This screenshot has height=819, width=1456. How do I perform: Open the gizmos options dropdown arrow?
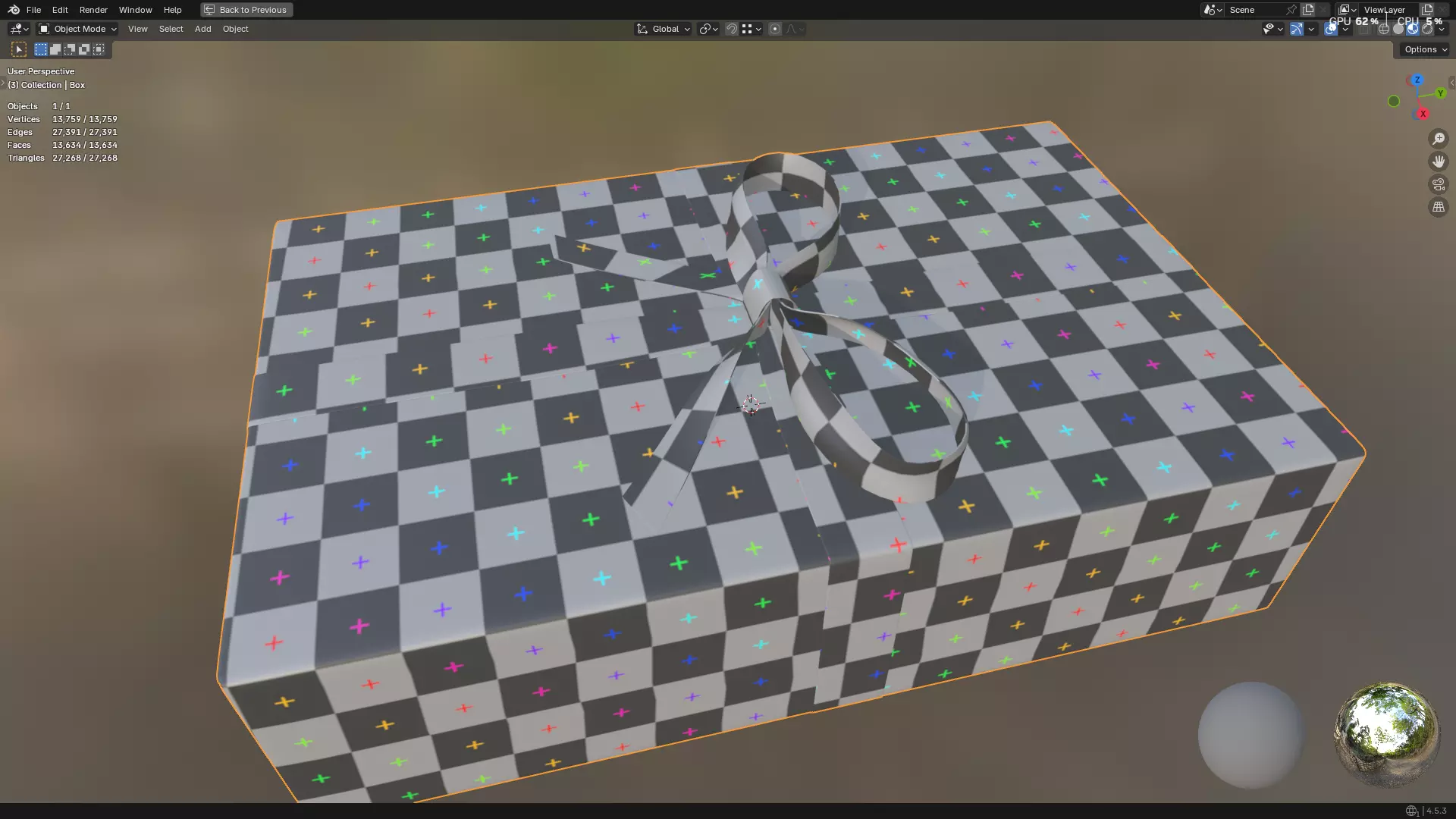[x=1311, y=29]
